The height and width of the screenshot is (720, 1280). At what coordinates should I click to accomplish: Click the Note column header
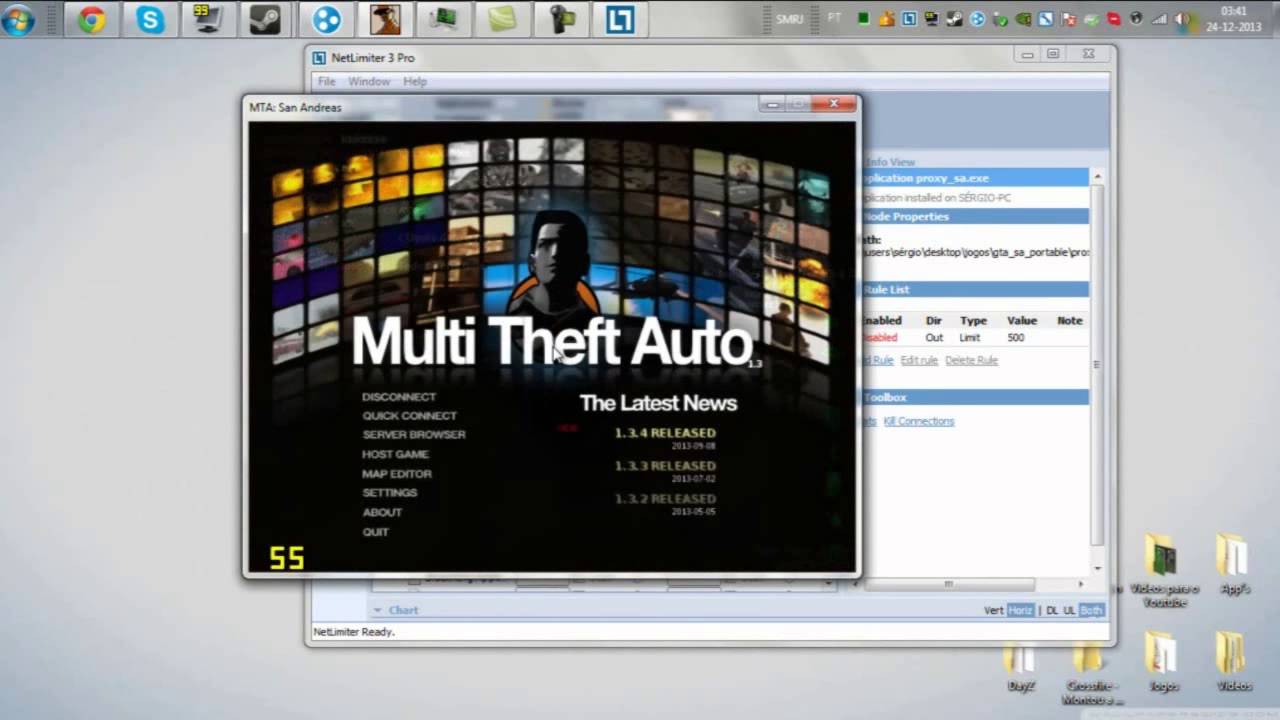click(1070, 321)
